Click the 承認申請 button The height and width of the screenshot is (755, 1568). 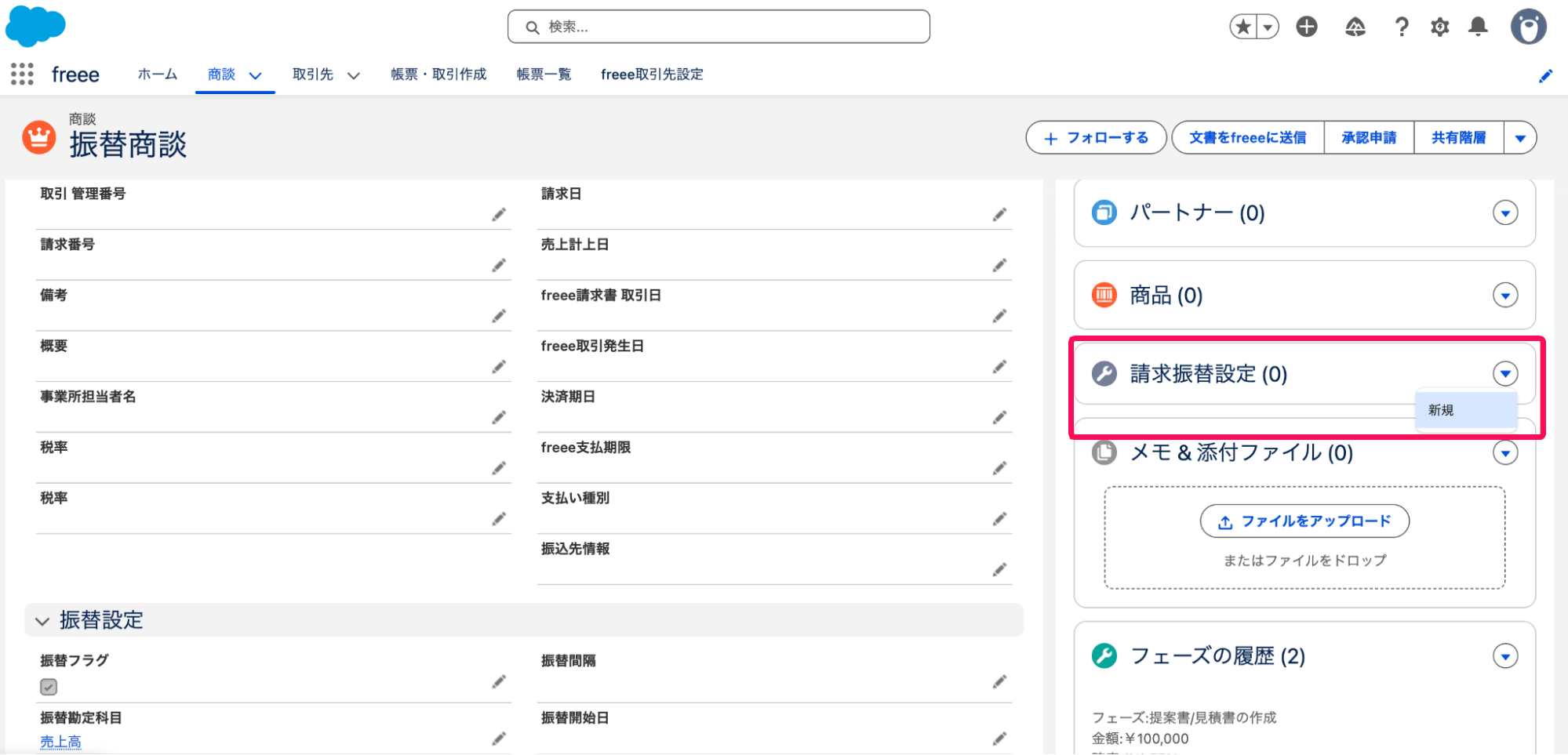[1369, 138]
